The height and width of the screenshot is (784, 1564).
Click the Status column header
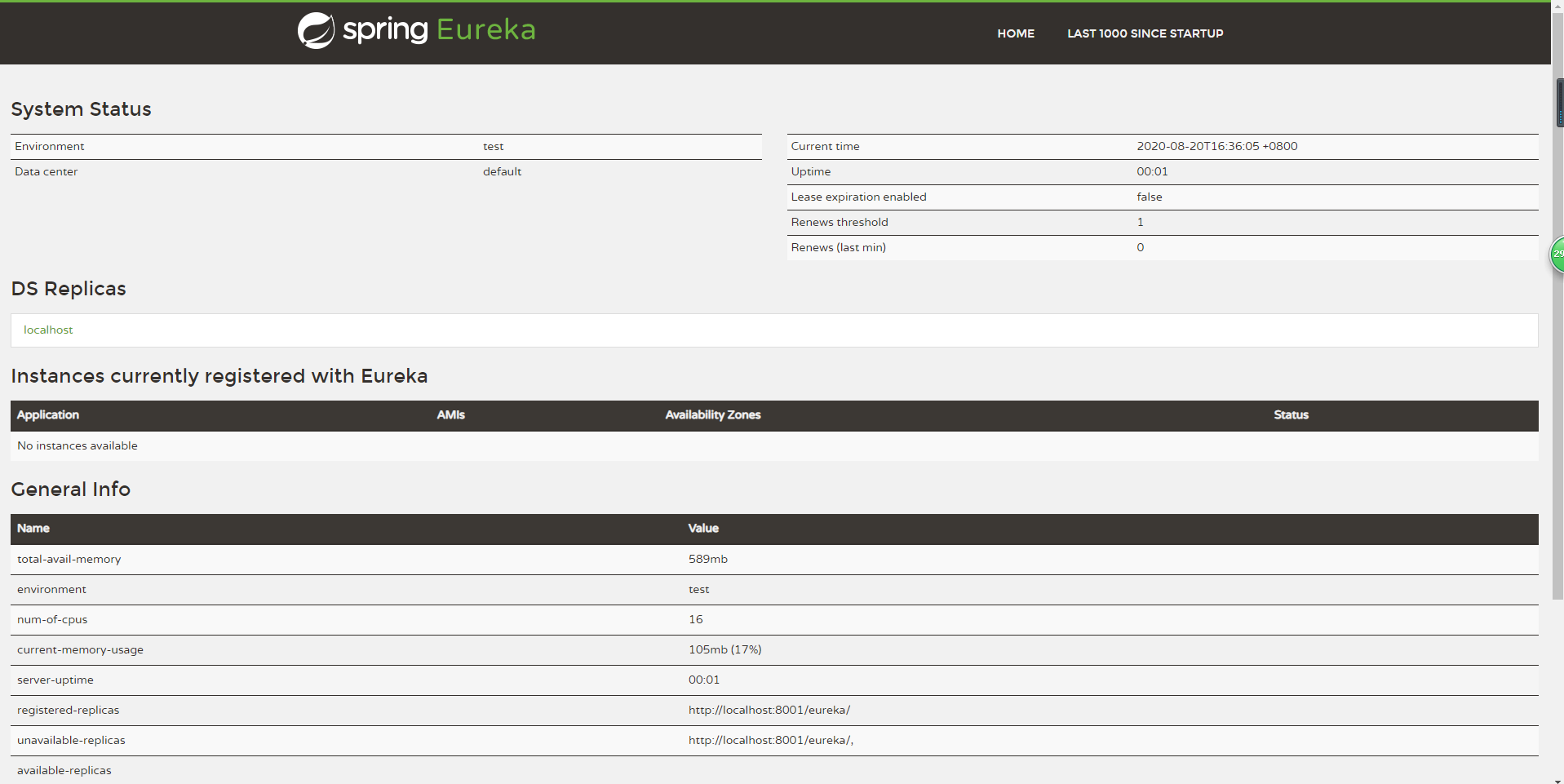[x=1291, y=414]
